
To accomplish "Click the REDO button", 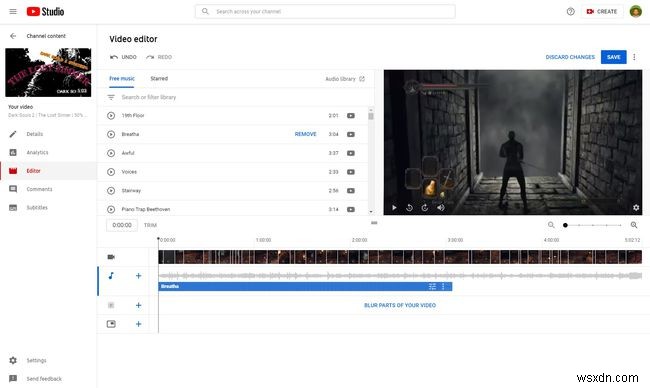I will pos(159,57).
